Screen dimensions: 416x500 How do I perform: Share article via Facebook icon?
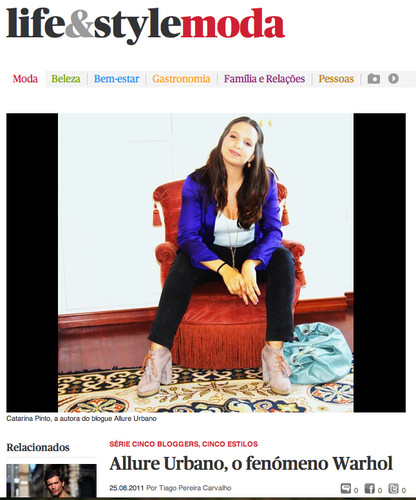pyautogui.click(x=370, y=489)
